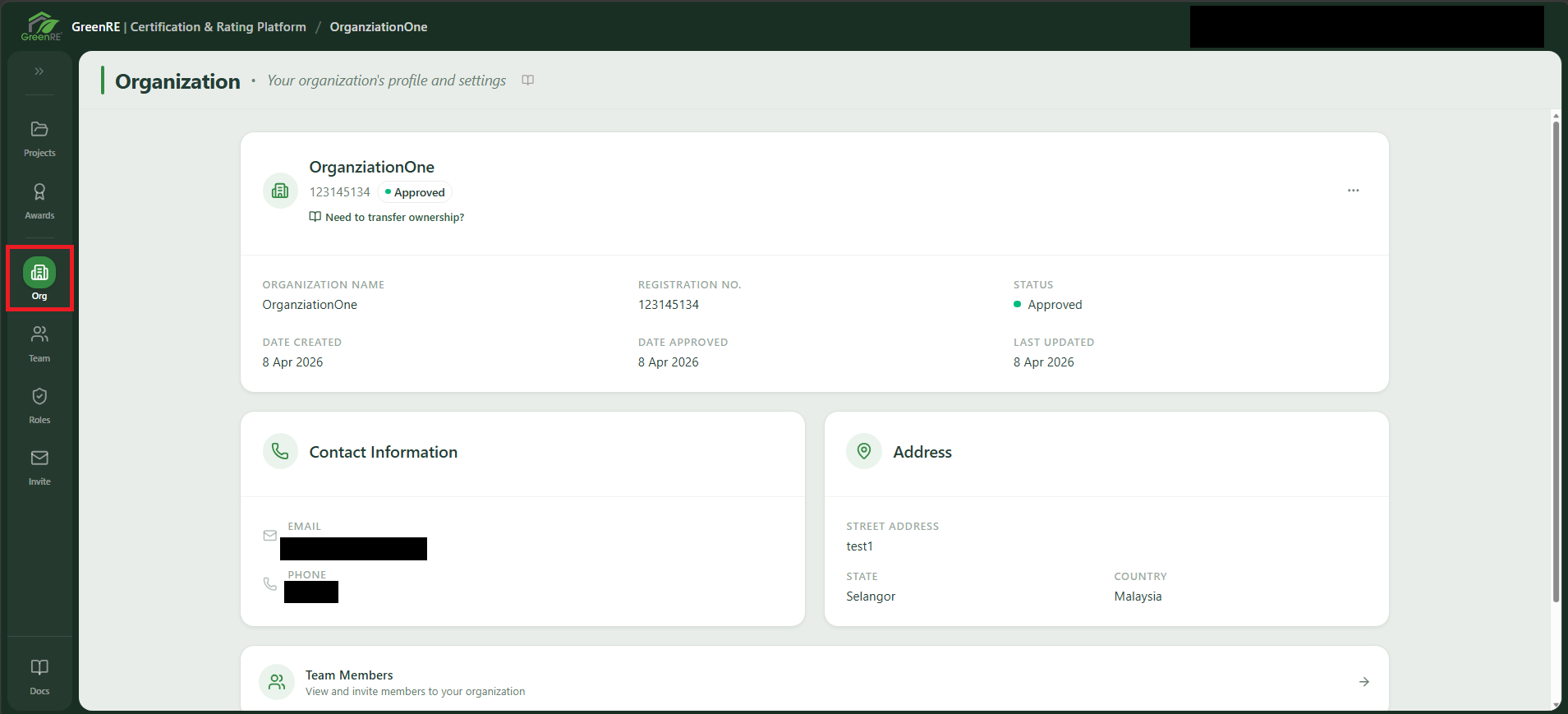Expand the sidebar with double chevron
This screenshot has width=1568, height=714.
39,71
